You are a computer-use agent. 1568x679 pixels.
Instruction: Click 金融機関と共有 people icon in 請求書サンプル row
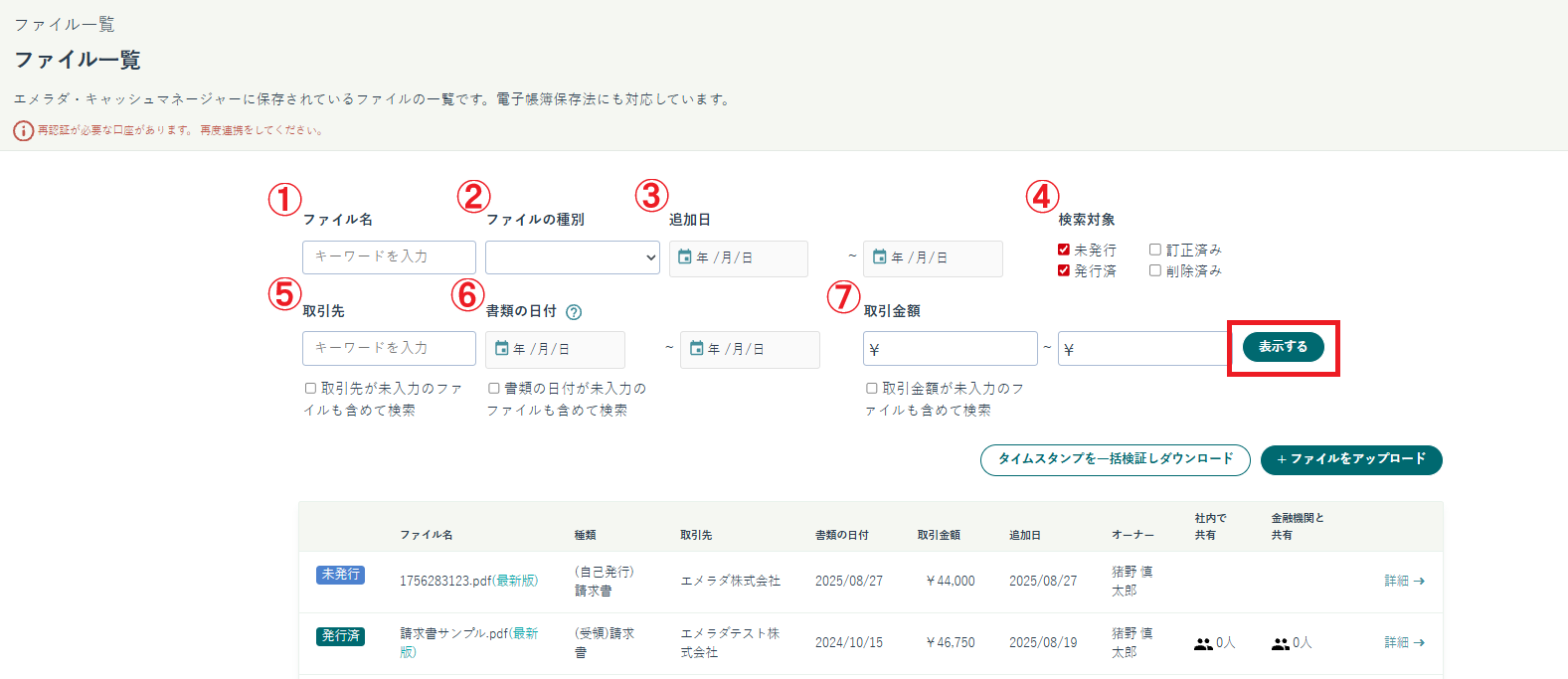coord(1281,644)
